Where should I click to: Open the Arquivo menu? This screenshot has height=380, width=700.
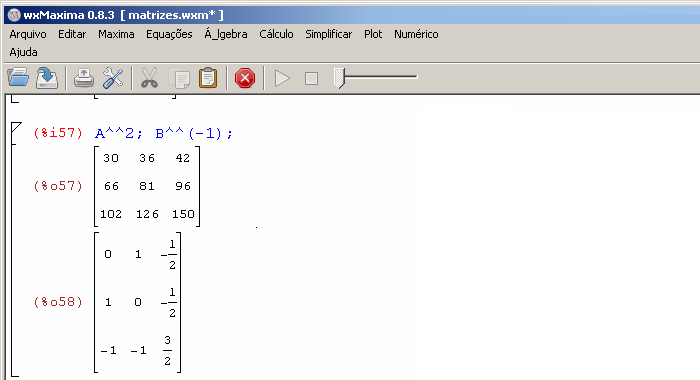tap(28, 34)
